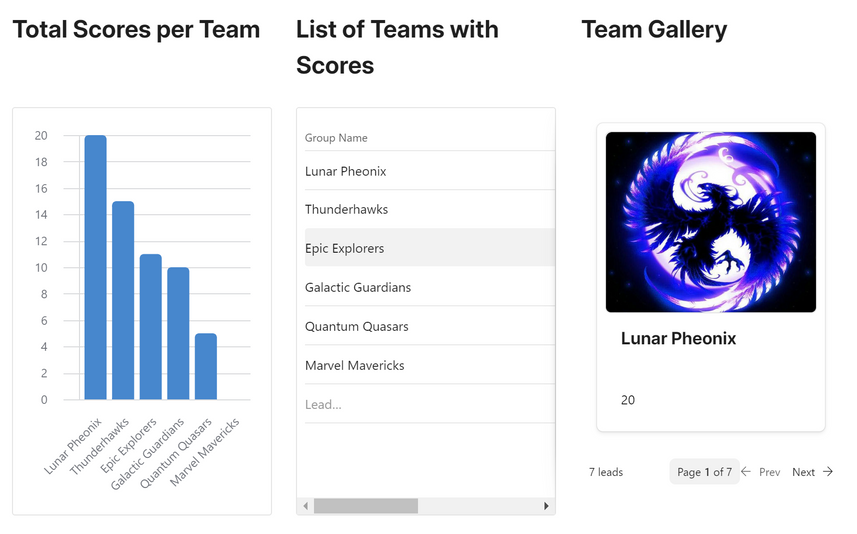This screenshot has height=534, width=857.
Task: Click the horizontal scrollbar thumb
Action: pyautogui.click(x=366, y=506)
